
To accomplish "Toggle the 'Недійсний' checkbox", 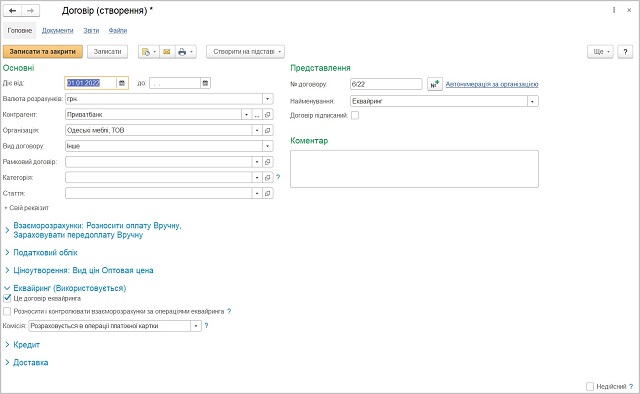I will 590,386.
